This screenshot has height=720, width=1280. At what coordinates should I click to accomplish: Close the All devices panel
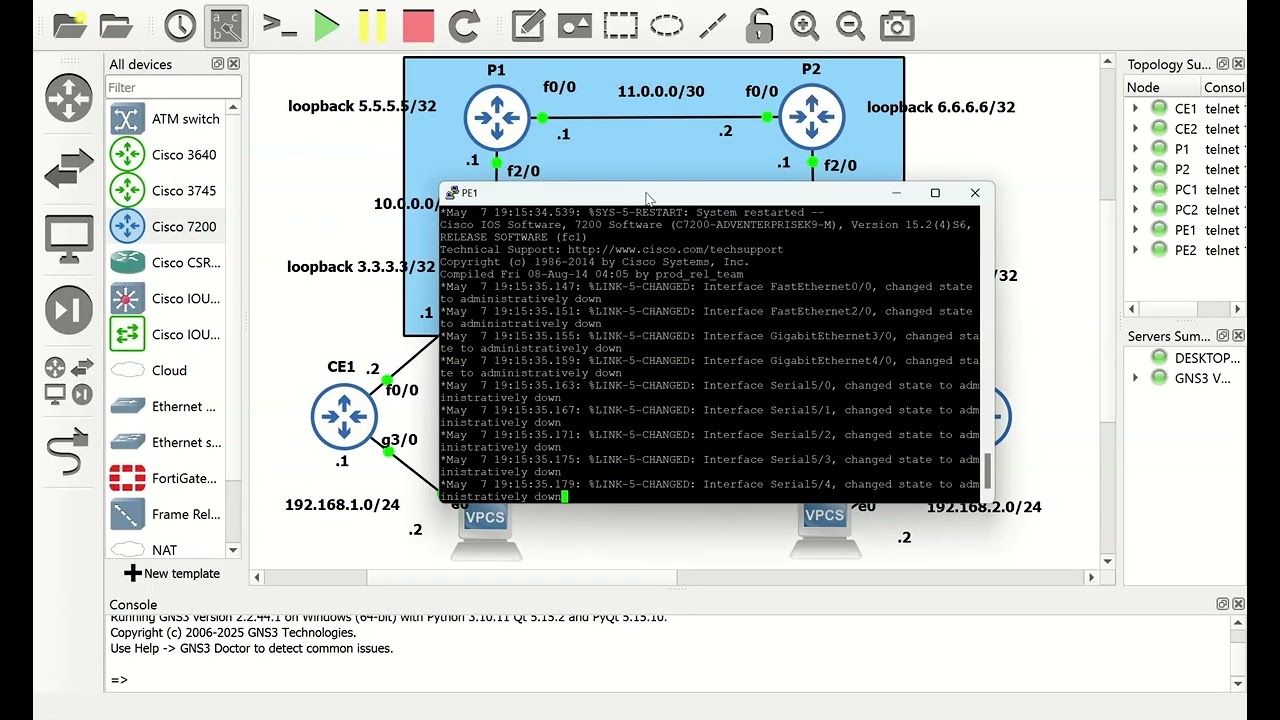tap(234, 64)
